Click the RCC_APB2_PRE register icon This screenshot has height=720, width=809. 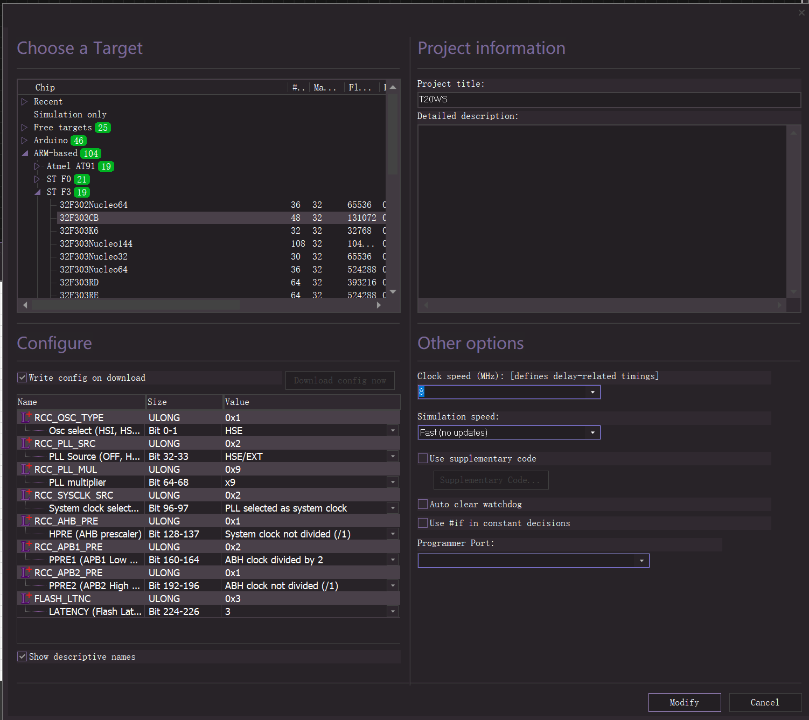pyautogui.click(x=26, y=572)
